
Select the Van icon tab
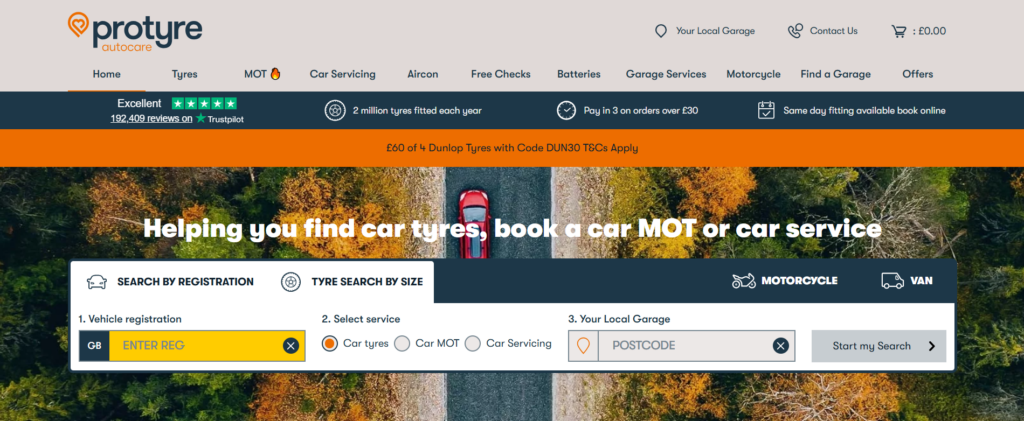tap(906, 281)
